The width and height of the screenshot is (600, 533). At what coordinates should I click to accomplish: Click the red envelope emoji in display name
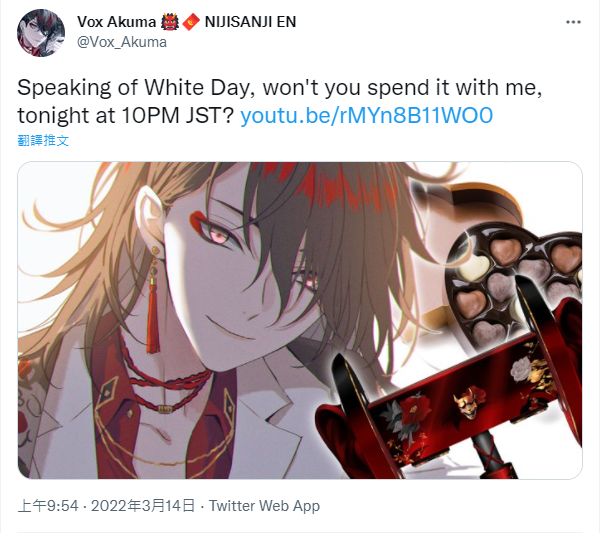[191, 22]
